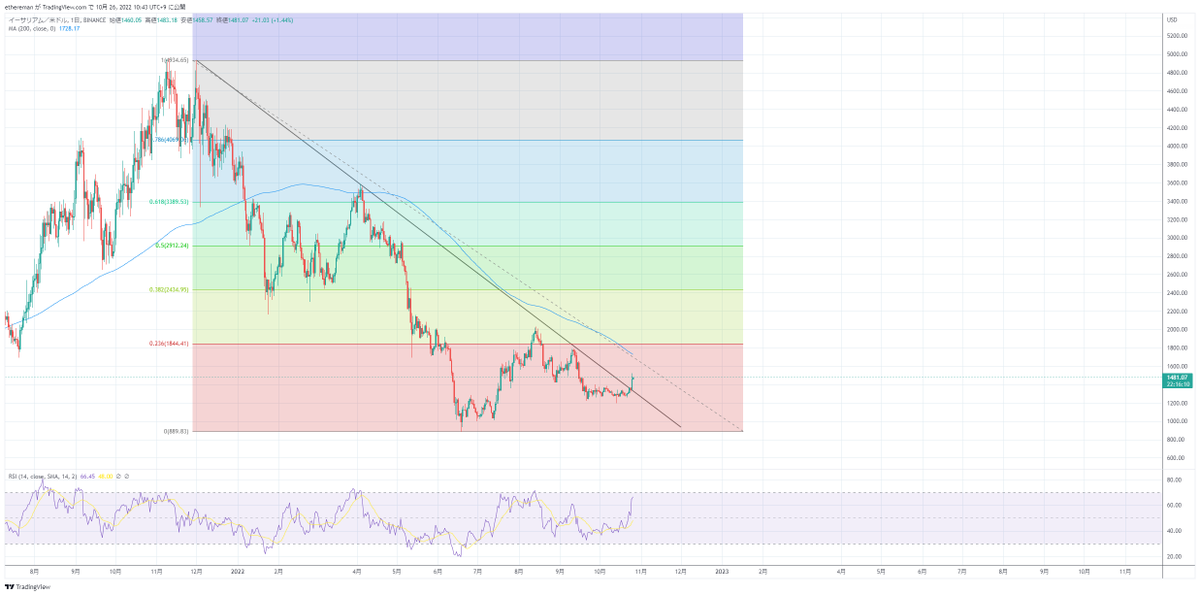Click the 3000.00 price axis label
Viewport: 1200px width, 595px height.
[x=1176, y=238]
